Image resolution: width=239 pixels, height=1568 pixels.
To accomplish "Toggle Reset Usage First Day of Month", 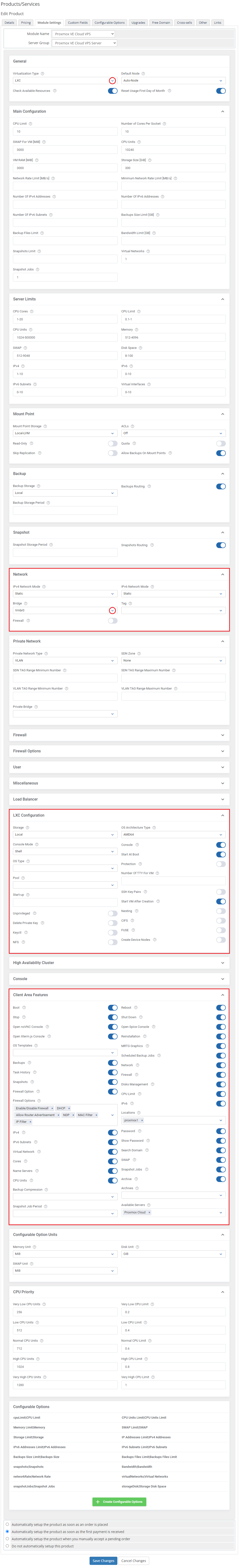I will click(221, 91).
